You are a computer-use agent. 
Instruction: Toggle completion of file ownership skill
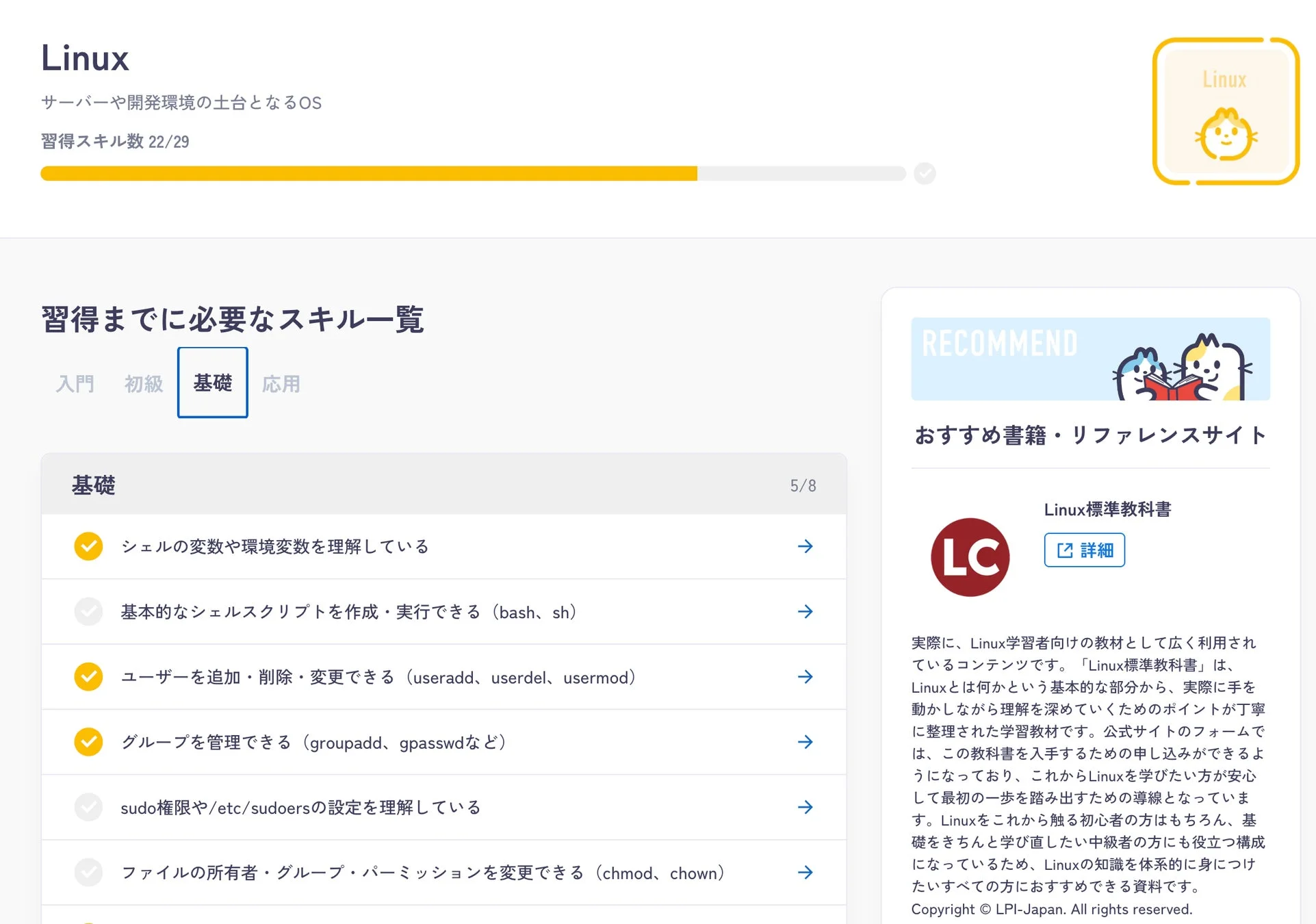(x=88, y=873)
